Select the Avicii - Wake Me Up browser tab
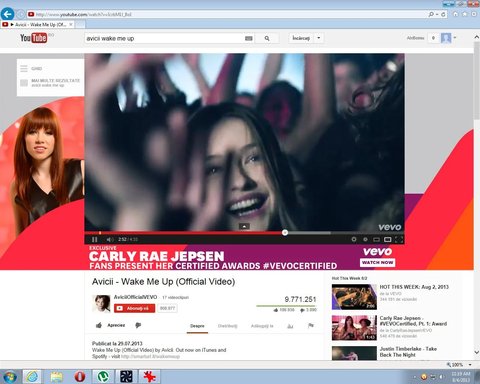Image resolution: width=480 pixels, height=384 pixels. (x=38, y=25)
